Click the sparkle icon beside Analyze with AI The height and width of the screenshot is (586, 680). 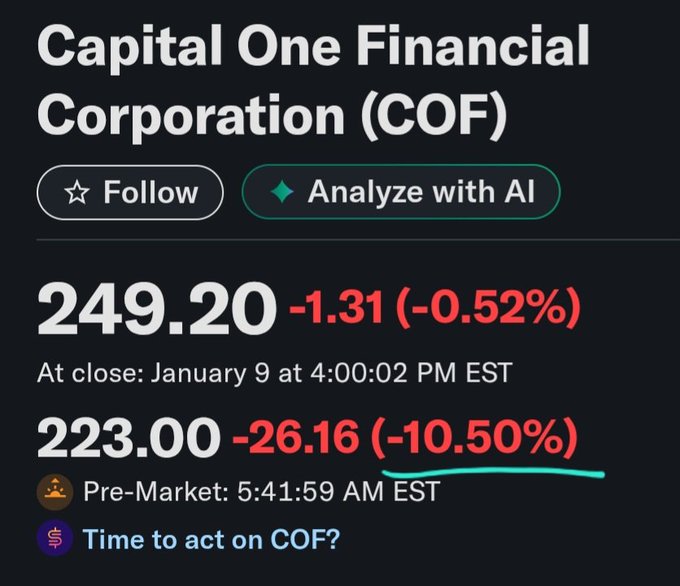281,192
